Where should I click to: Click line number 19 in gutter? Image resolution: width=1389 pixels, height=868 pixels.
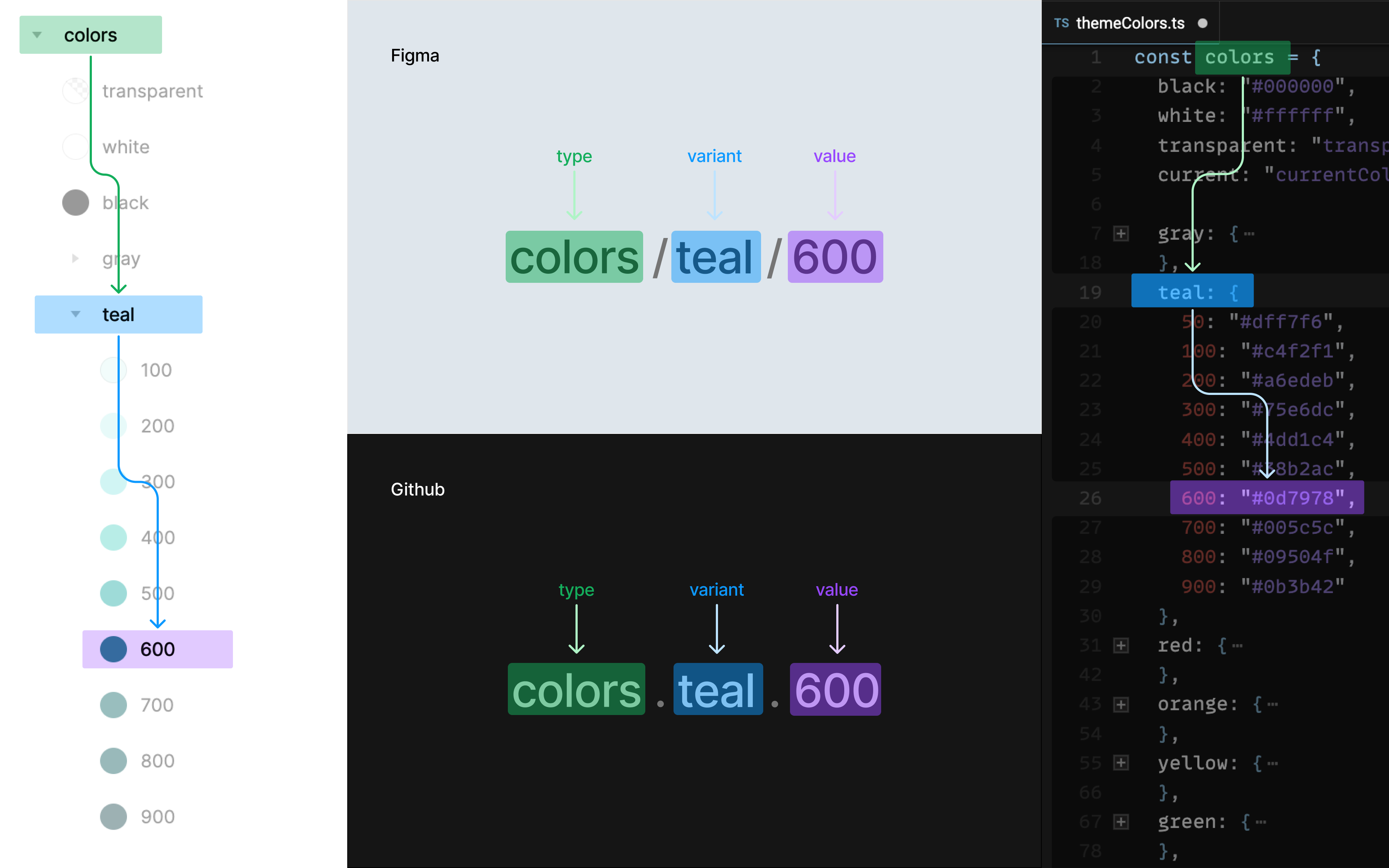pyautogui.click(x=1090, y=293)
